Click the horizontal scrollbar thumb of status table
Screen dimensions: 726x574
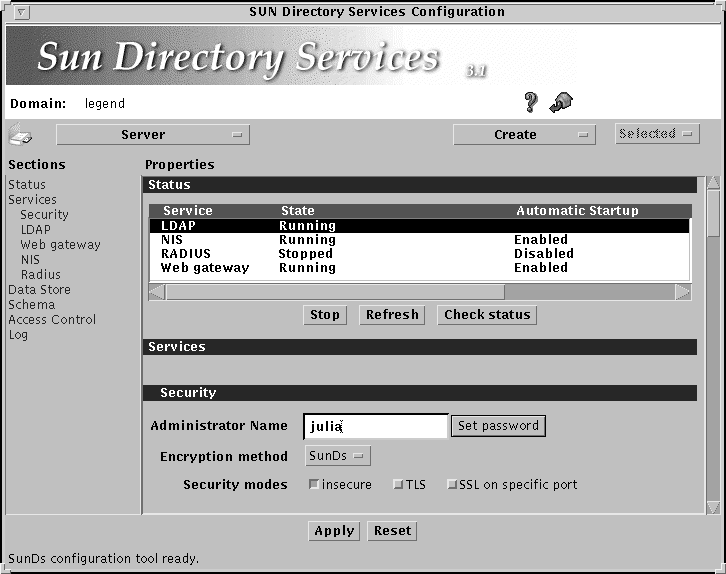pyautogui.click(x=335, y=292)
